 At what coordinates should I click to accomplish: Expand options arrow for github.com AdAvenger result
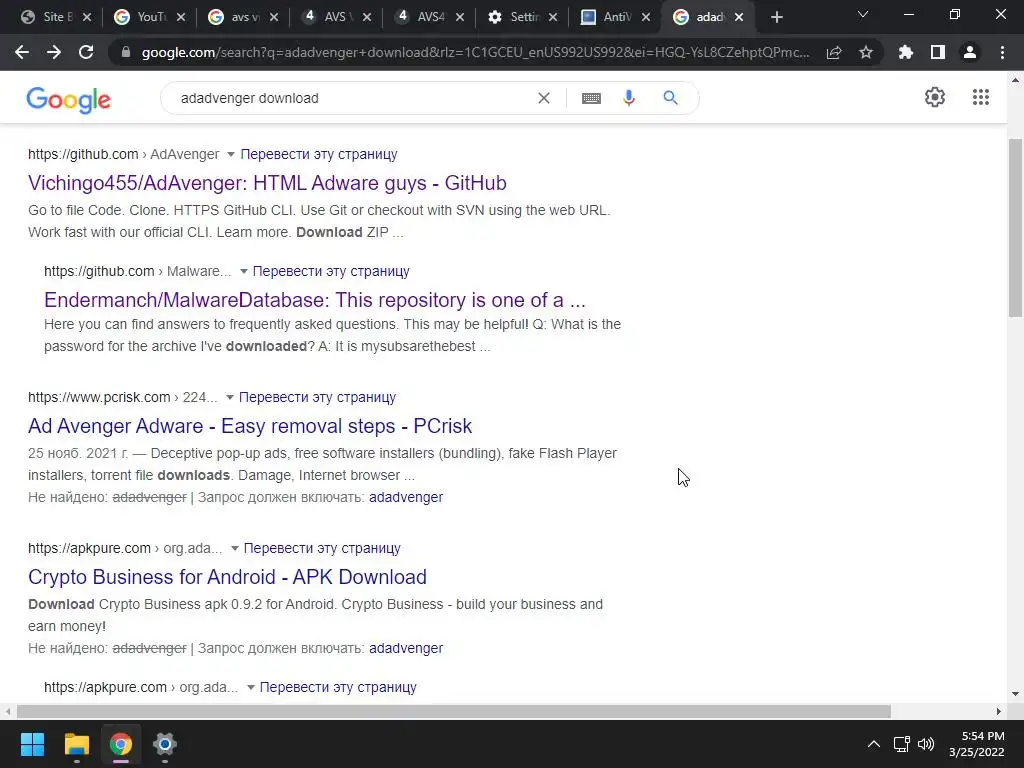231,155
